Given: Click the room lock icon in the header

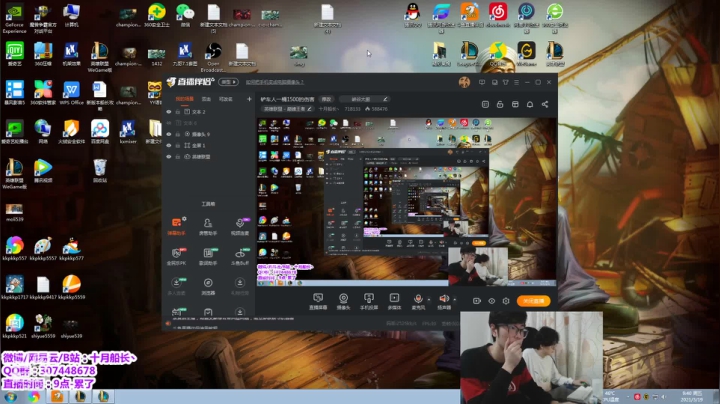Looking at the screenshot, I should coord(500,104).
